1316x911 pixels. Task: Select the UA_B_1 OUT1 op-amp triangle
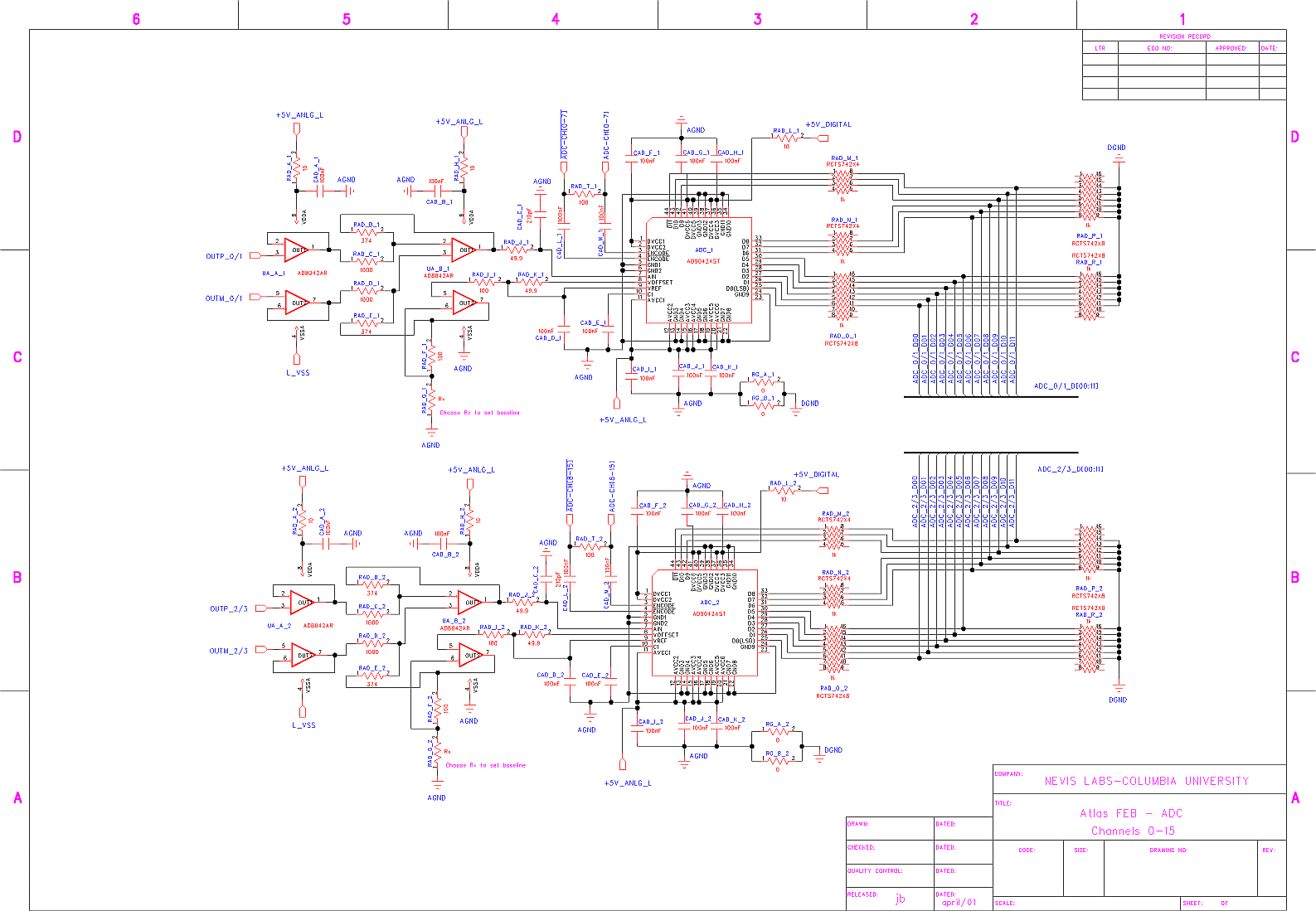tap(464, 250)
